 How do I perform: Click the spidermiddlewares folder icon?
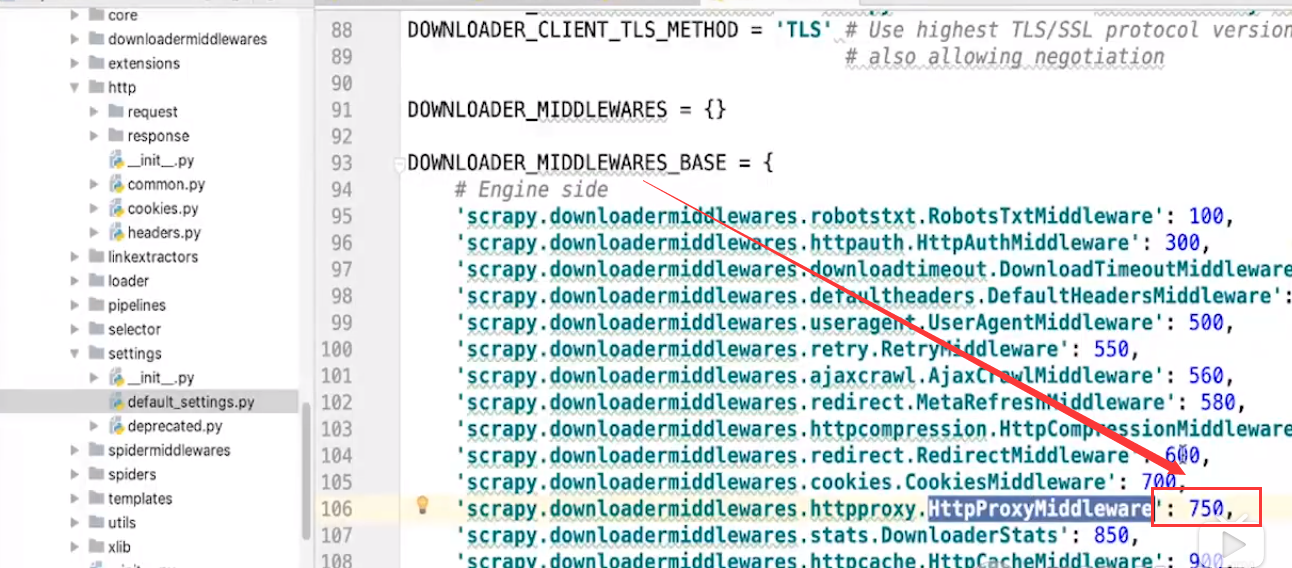coord(96,449)
